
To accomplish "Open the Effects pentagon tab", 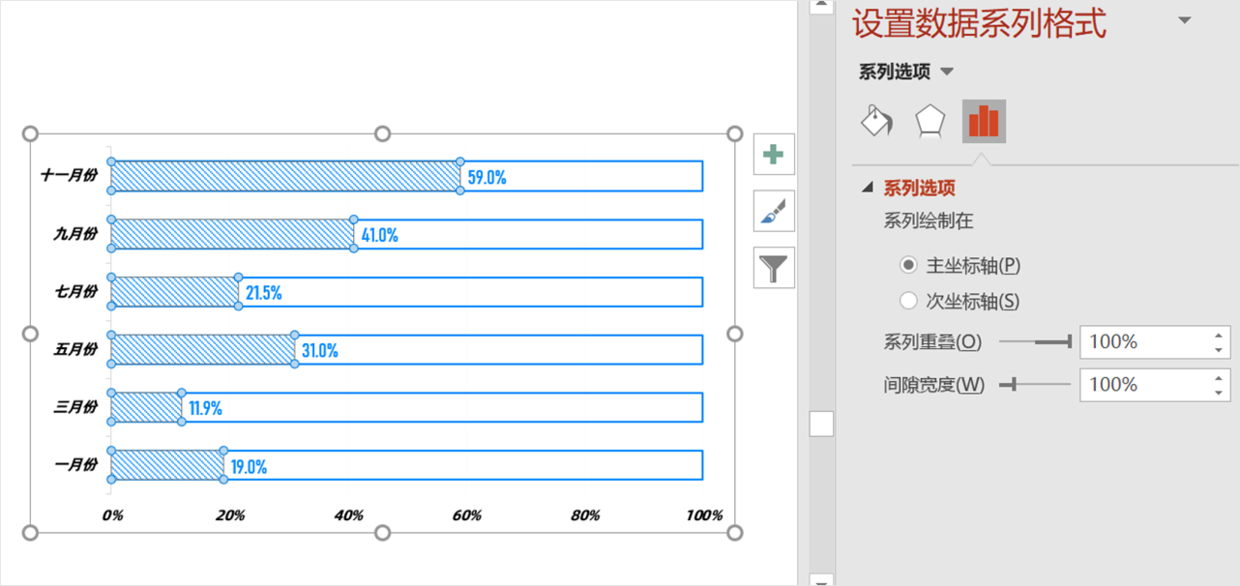I will coord(930,121).
